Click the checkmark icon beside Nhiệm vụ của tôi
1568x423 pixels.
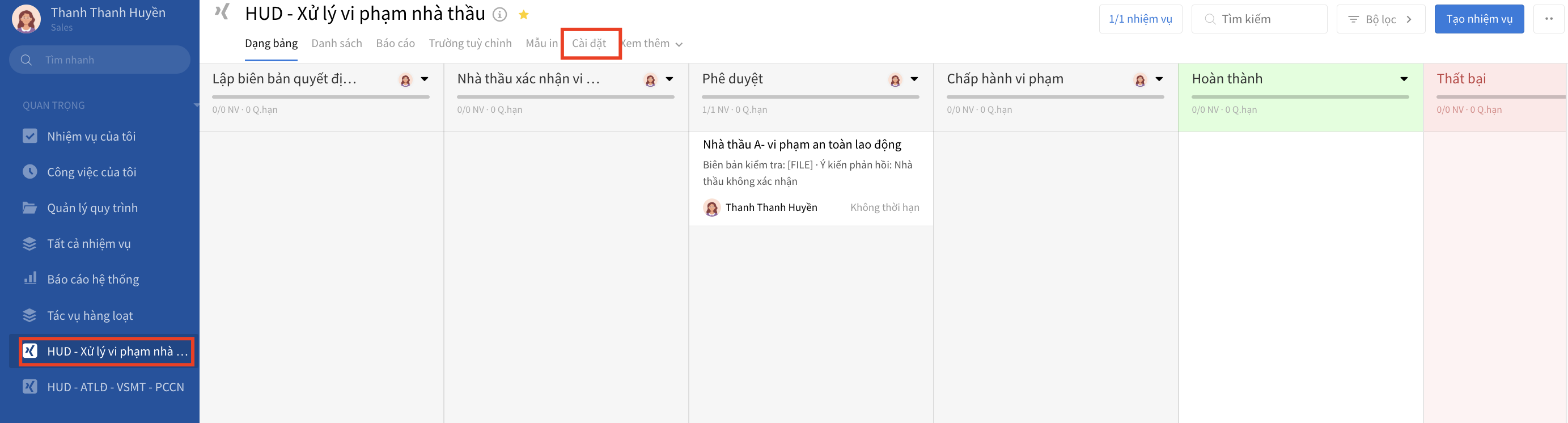pyautogui.click(x=30, y=136)
